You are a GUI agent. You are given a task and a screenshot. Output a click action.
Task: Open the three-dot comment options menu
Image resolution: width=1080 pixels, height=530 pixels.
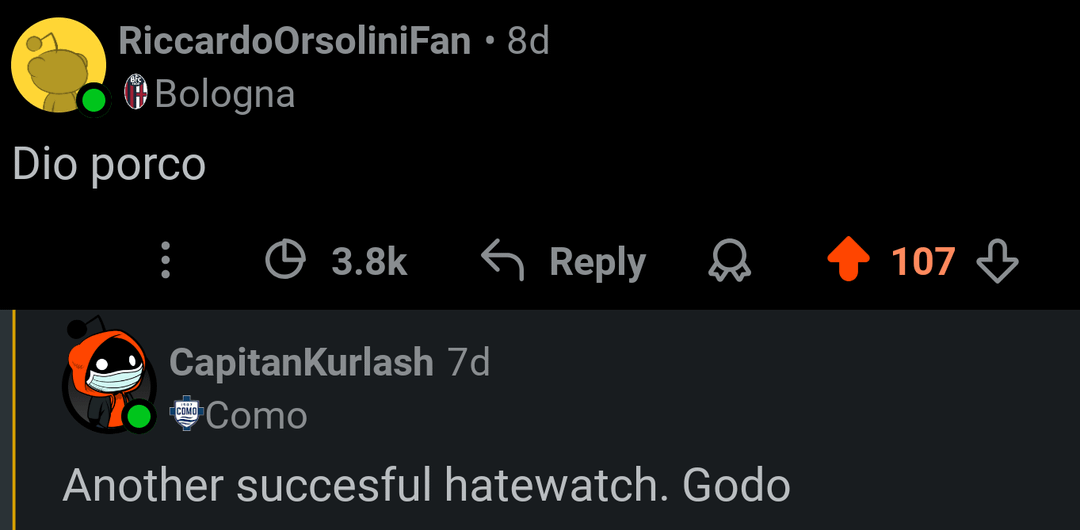click(166, 262)
